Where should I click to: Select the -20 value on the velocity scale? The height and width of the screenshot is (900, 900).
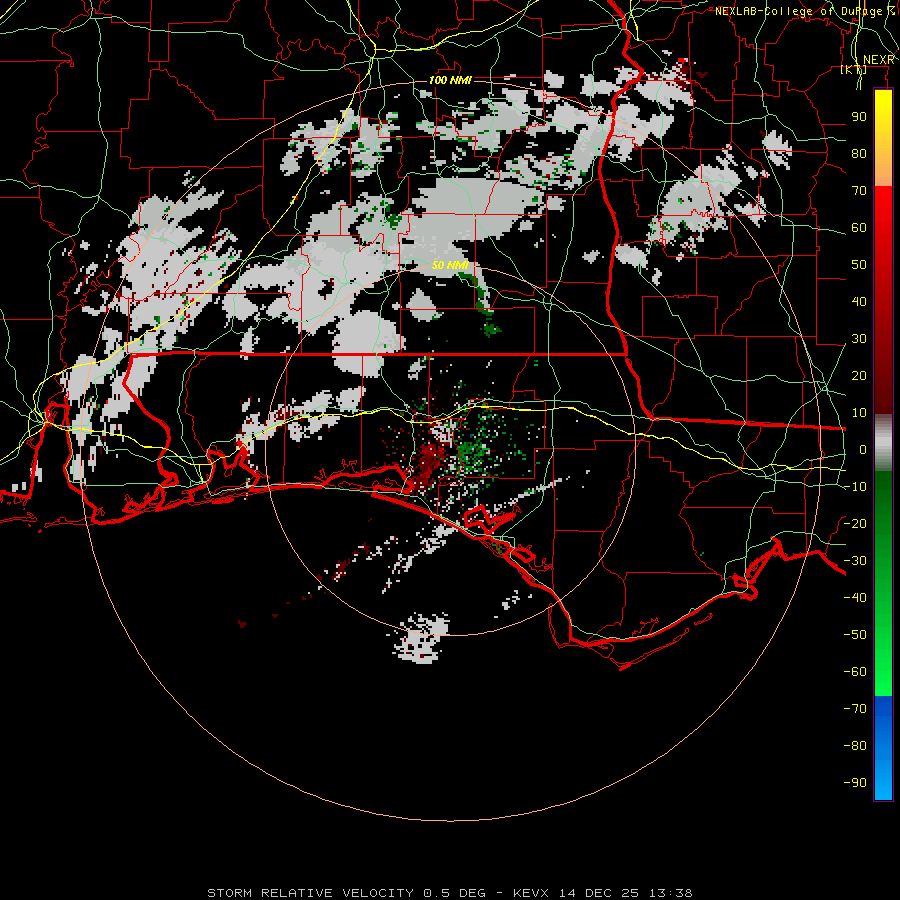tap(855, 524)
